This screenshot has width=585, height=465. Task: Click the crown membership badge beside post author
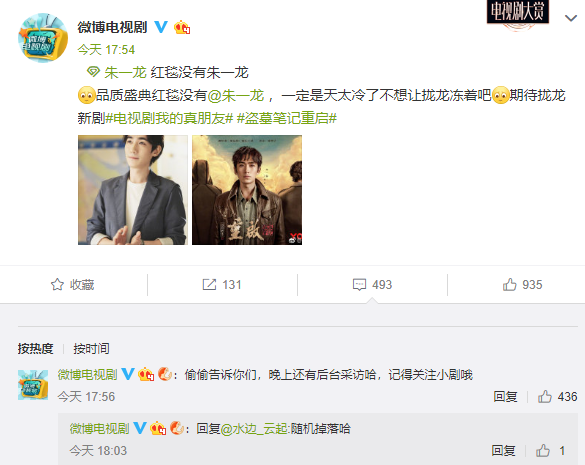(x=182, y=27)
